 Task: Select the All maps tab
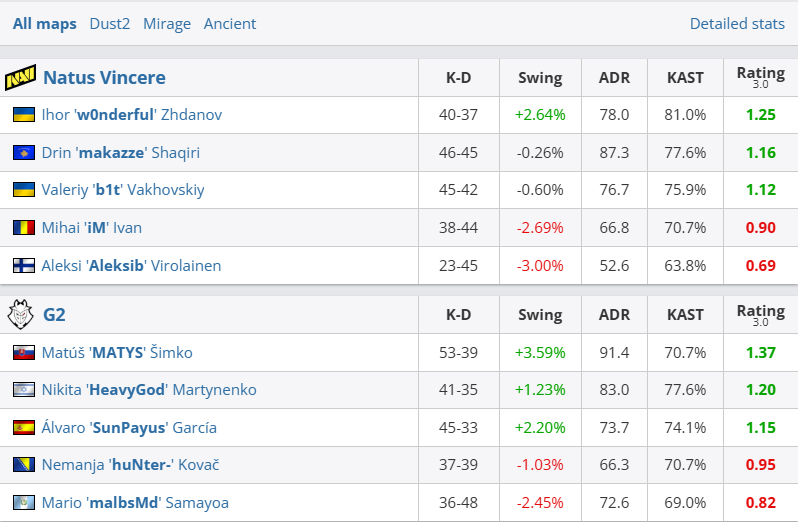pyautogui.click(x=44, y=23)
